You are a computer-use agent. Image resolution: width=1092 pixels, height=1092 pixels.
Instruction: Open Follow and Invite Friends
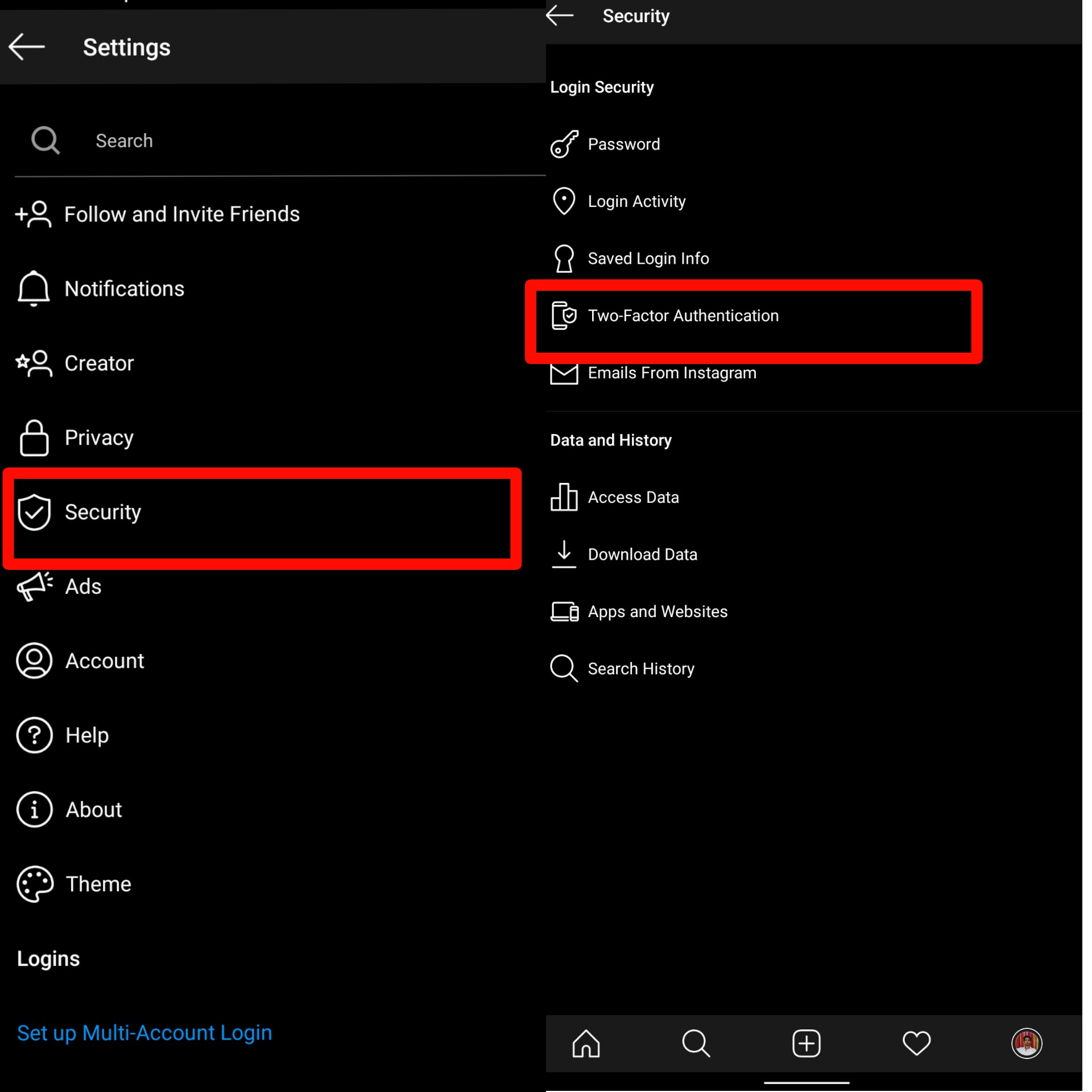181,214
